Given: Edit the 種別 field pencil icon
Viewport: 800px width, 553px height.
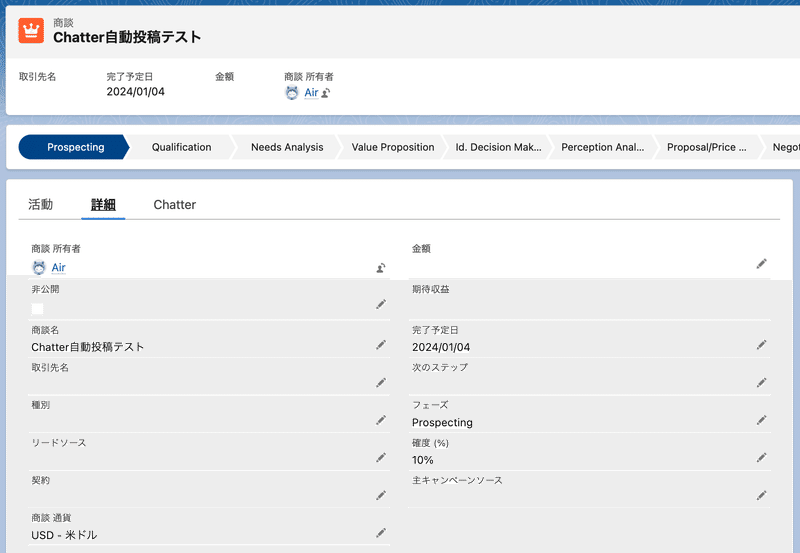Looking at the screenshot, I should tap(381, 420).
